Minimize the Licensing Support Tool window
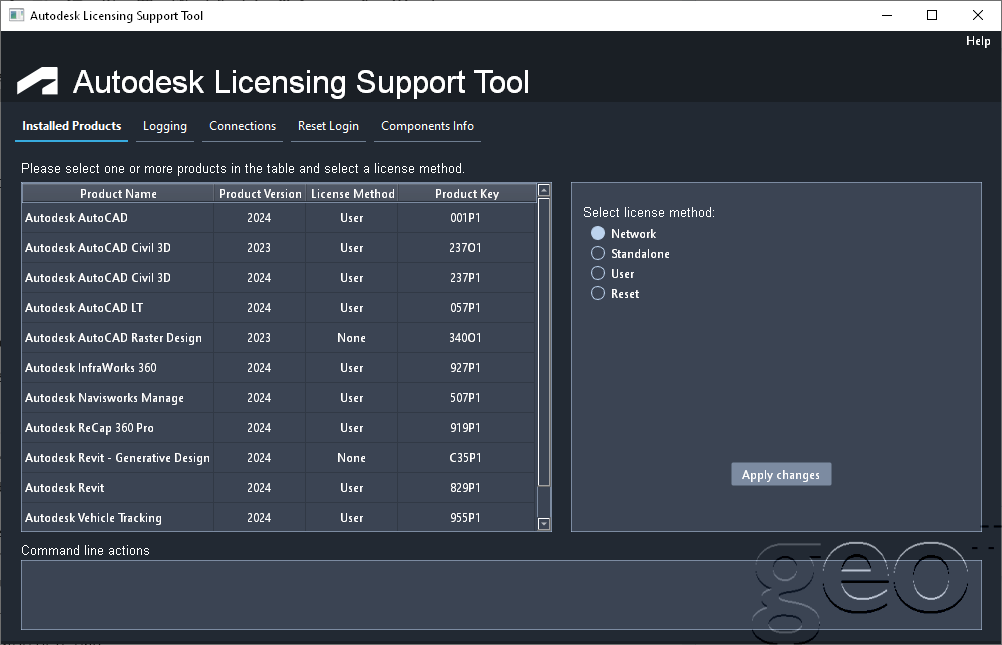1002x645 pixels. [887, 15]
